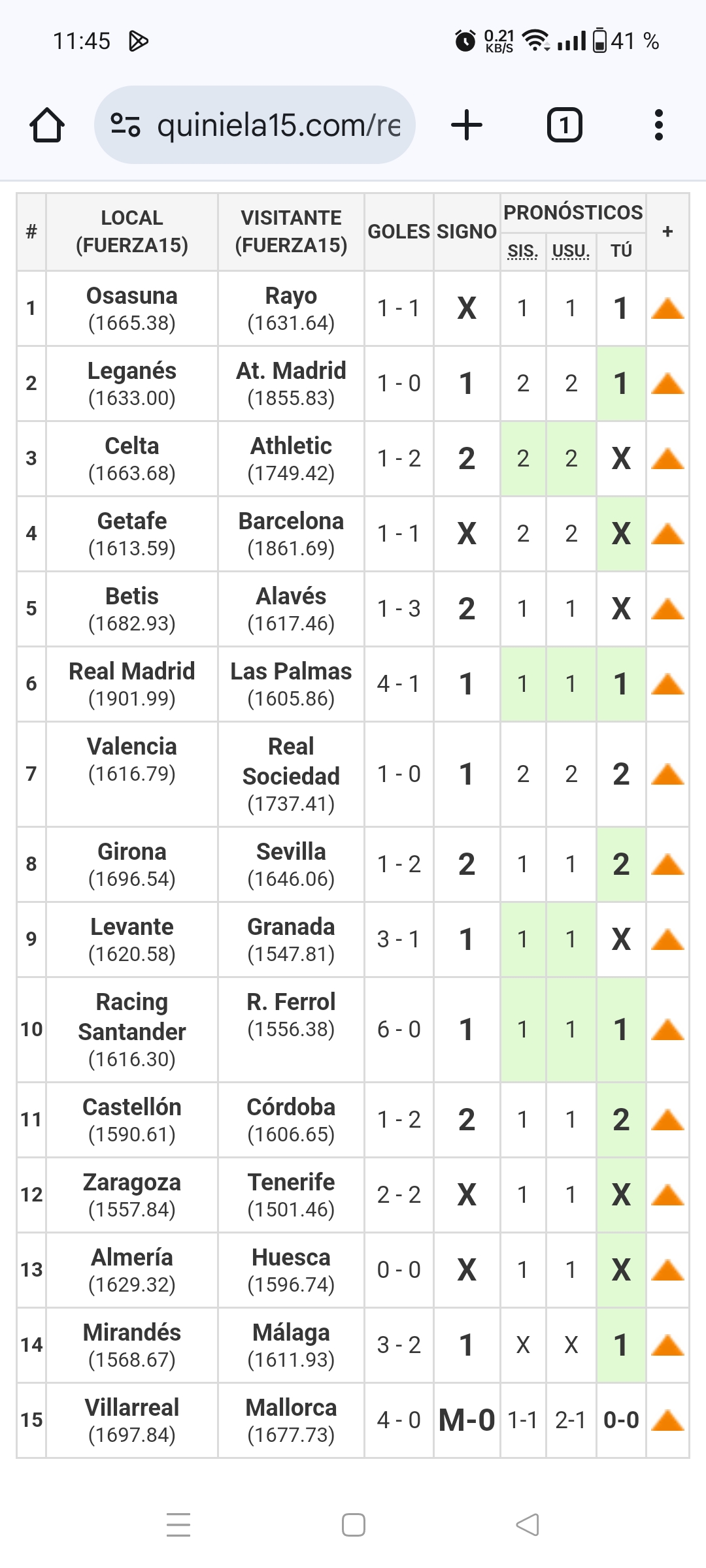Image resolution: width=706 pixels, height=1568 pixels.
Task: Open the recent apps menu lines icon
Action: 178,1525
